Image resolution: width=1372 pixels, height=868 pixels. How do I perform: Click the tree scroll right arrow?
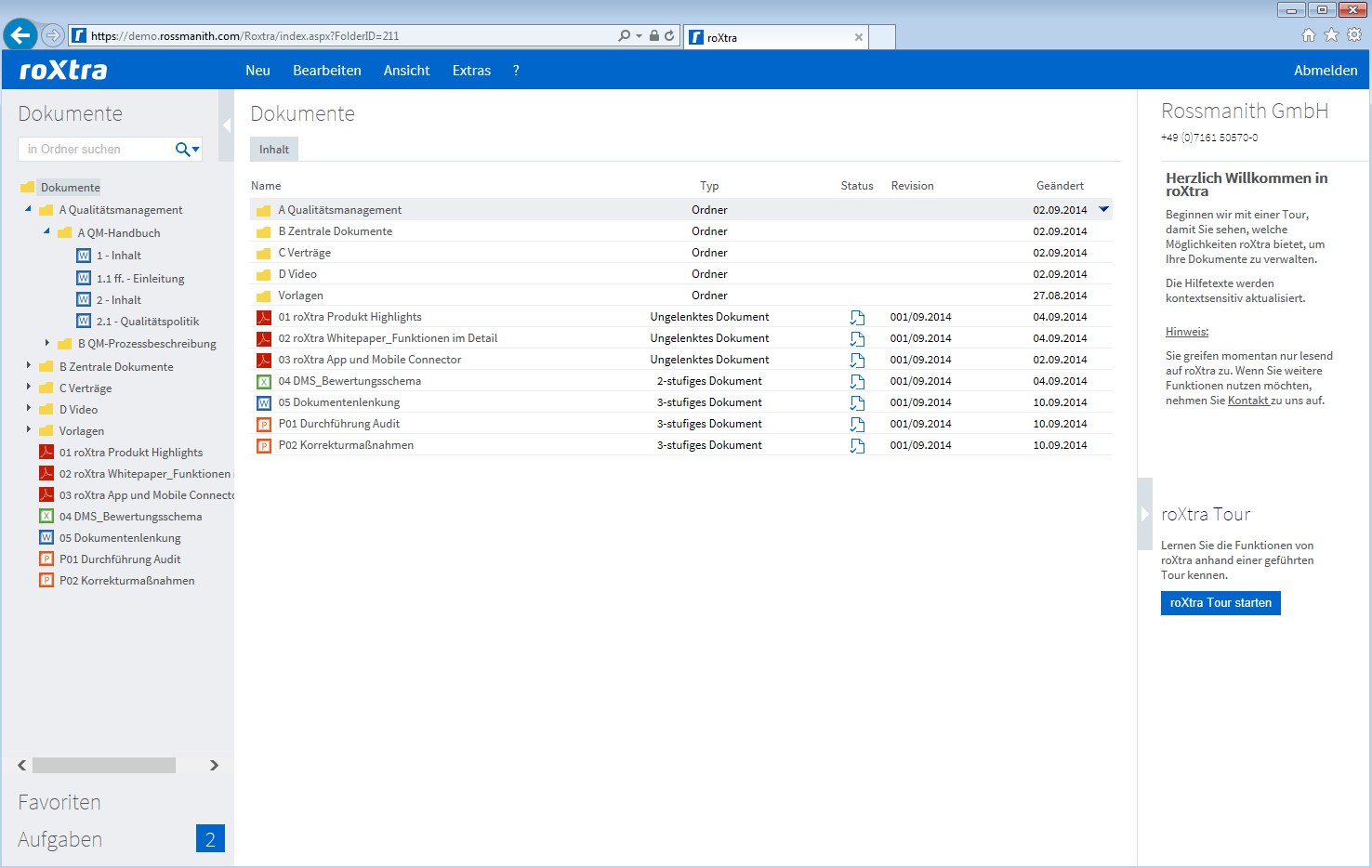tap(214, 765)
